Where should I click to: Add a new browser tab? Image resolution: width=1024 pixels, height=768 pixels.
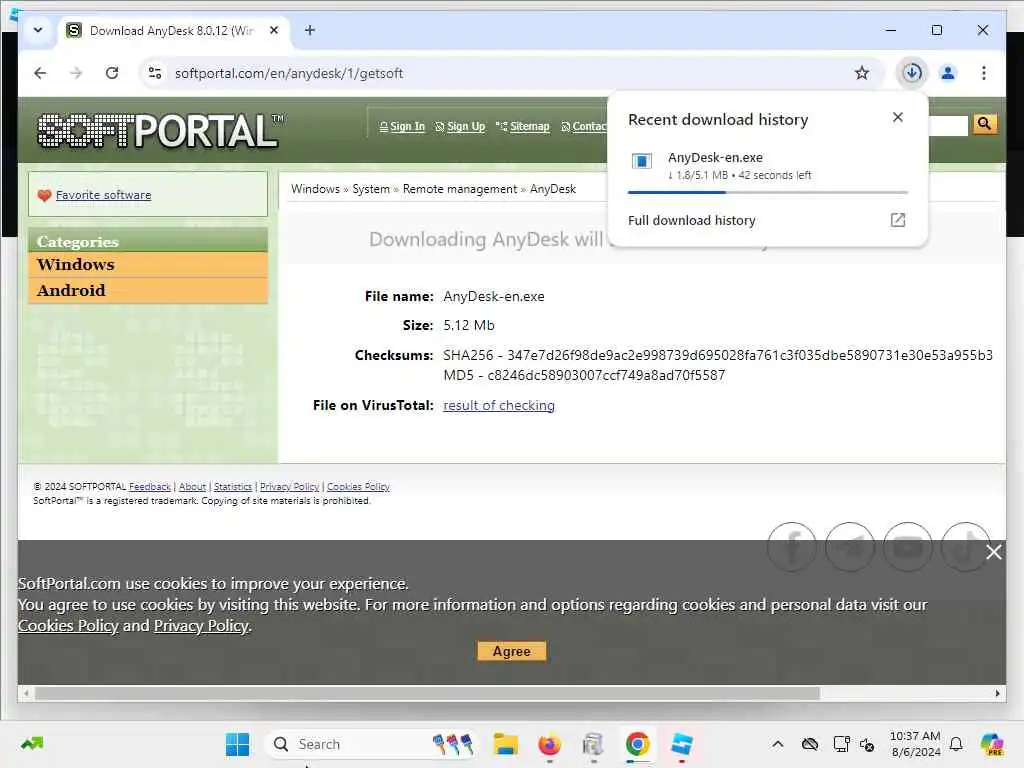tap(310, 30)
